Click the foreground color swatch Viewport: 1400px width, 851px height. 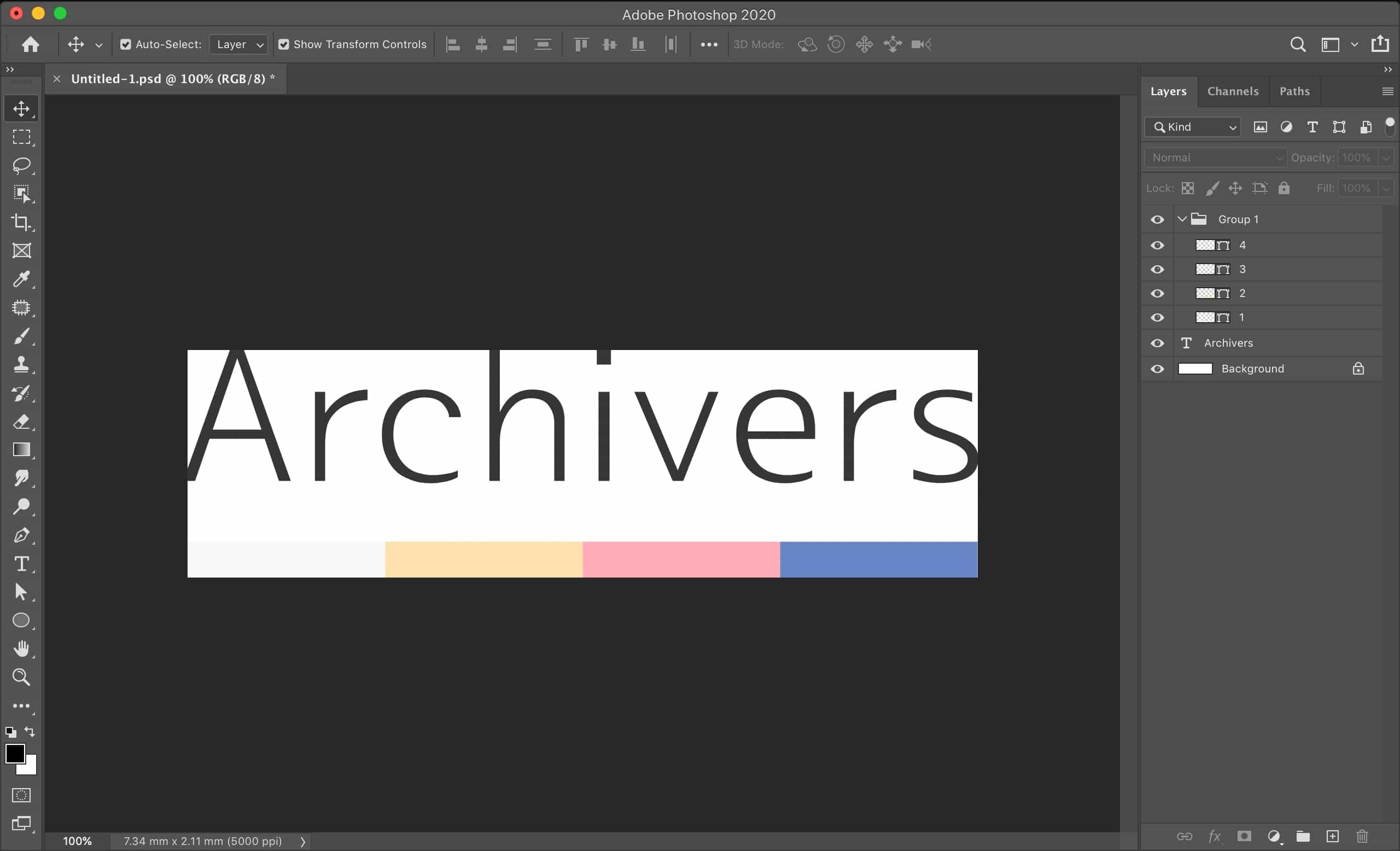pos(15,754)
